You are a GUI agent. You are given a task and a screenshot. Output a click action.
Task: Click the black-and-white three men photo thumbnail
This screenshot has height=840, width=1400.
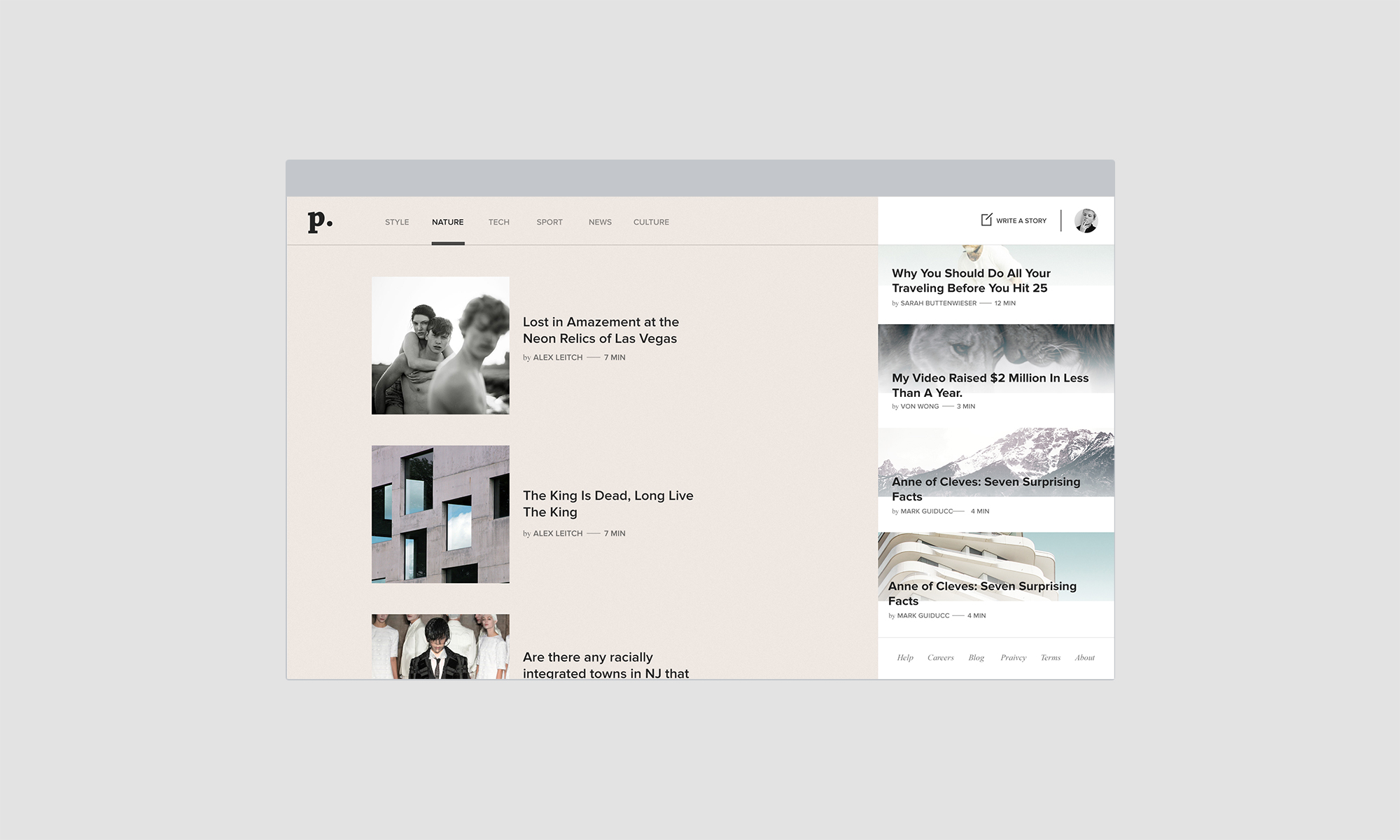pos(440,345)
